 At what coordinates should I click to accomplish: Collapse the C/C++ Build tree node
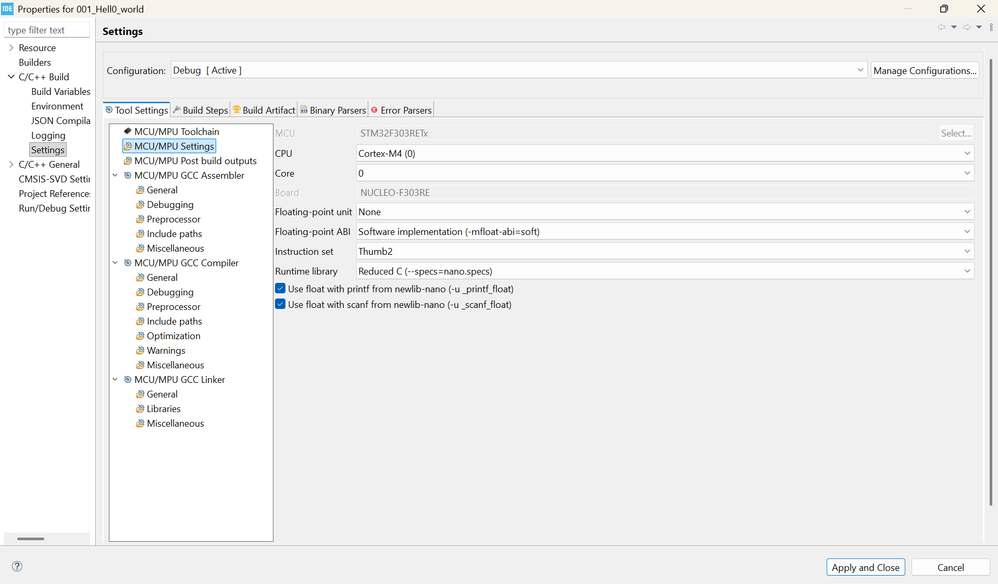pyautogui.click(x=11, y=76)
